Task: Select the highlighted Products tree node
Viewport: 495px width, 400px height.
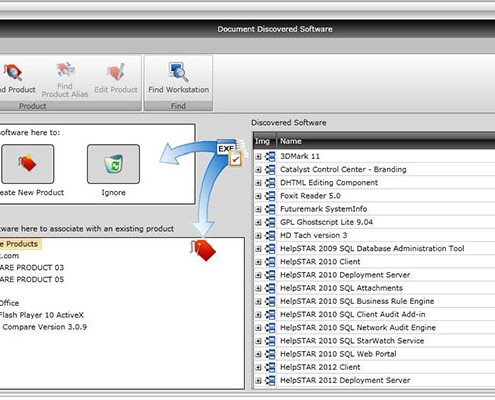Action: pos(20,244)
